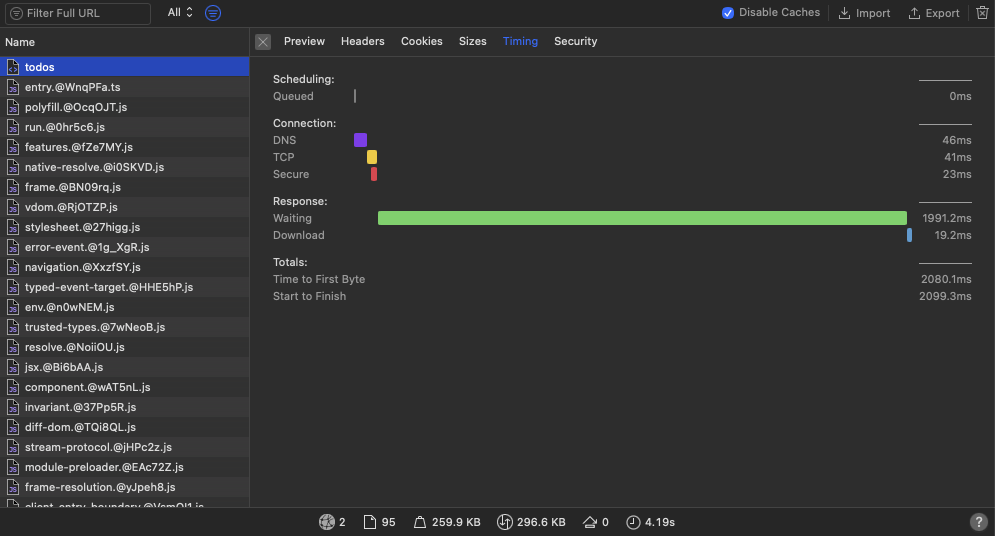Click the resource count document icon
Image resolution: width=995 pixels, height=536 pixels.
pyautogui.click(x=369, y=522)
